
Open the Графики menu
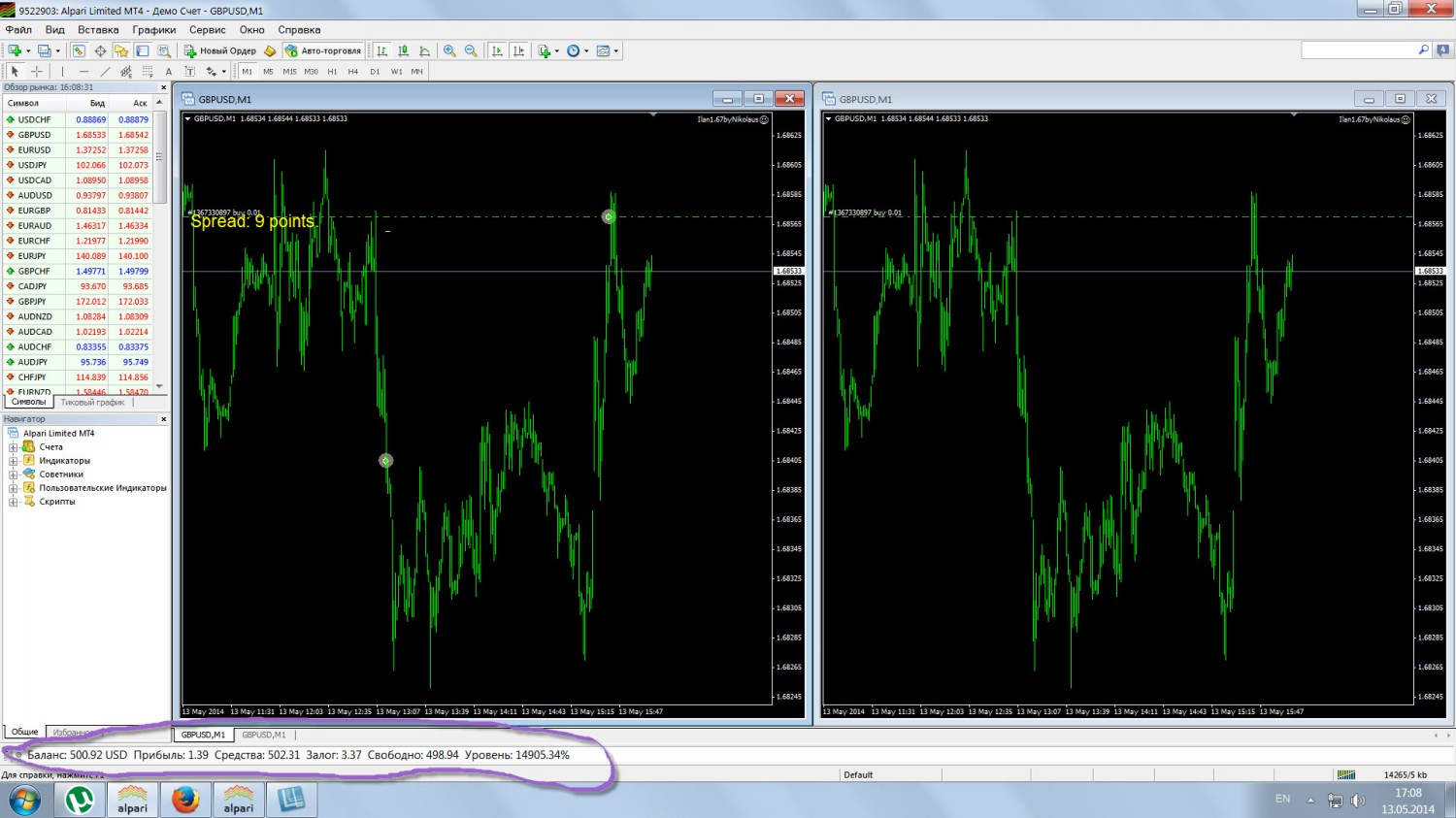pyautogui.click(x=154, y=30)
